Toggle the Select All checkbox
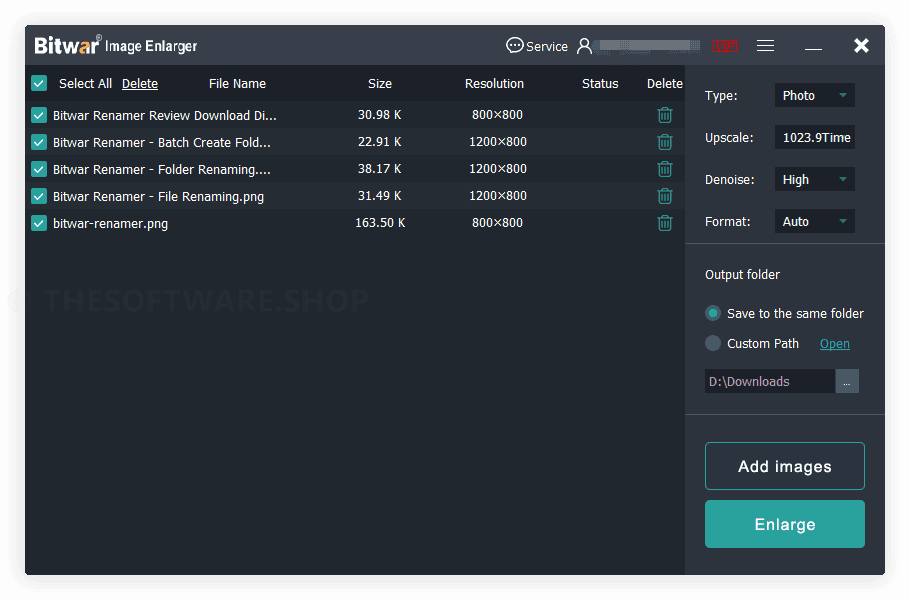This screenshot has height=600, width=910. point(39,84)
